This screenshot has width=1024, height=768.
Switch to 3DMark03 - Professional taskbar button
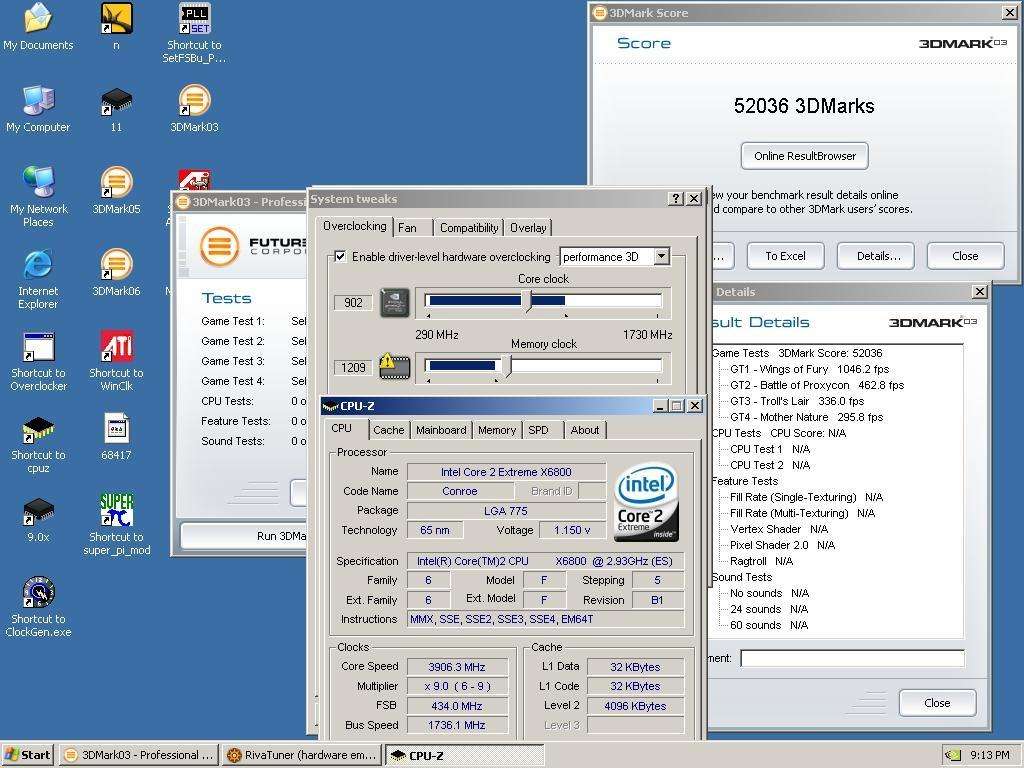138,755
